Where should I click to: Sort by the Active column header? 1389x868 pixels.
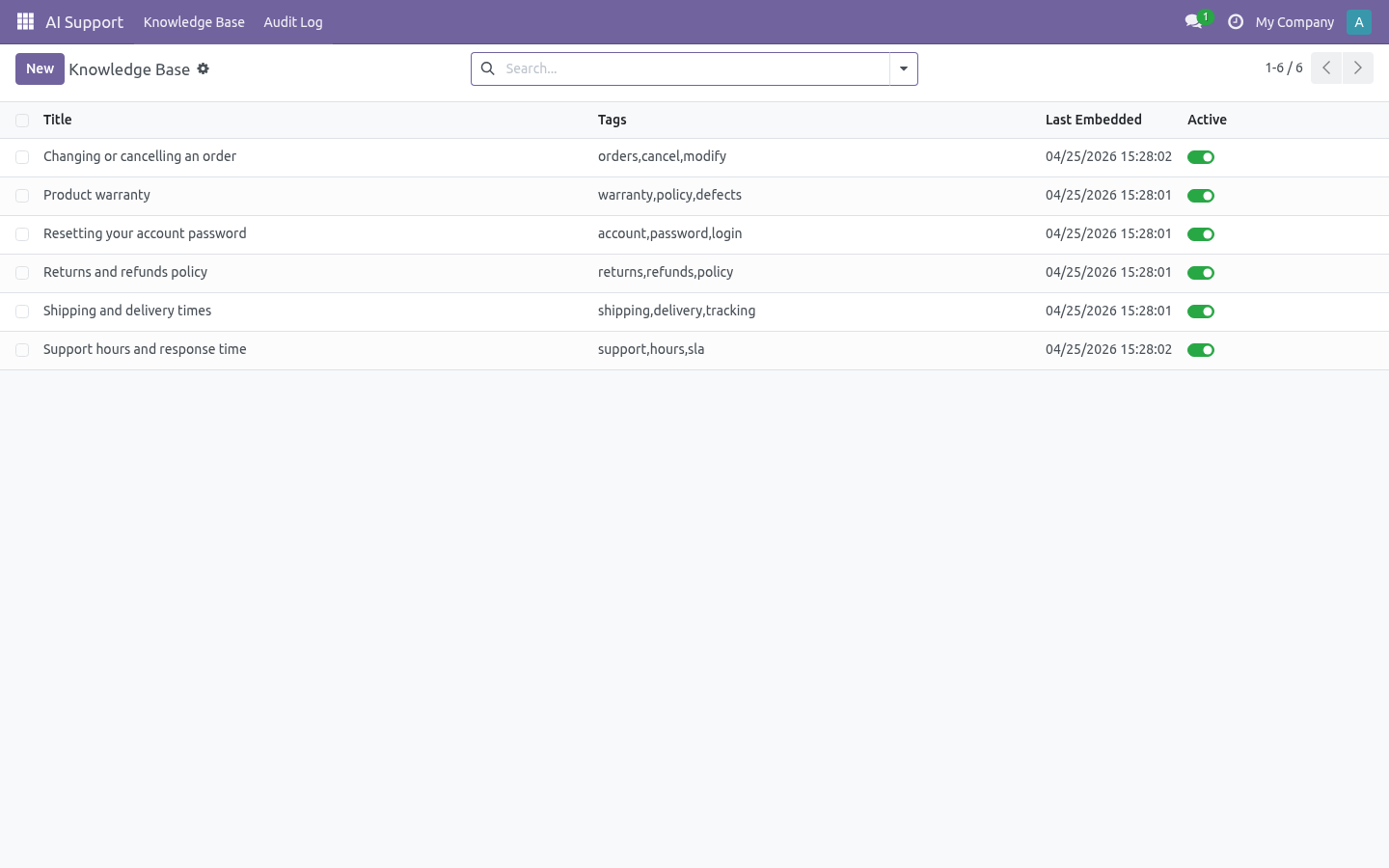coord(1207,120)
